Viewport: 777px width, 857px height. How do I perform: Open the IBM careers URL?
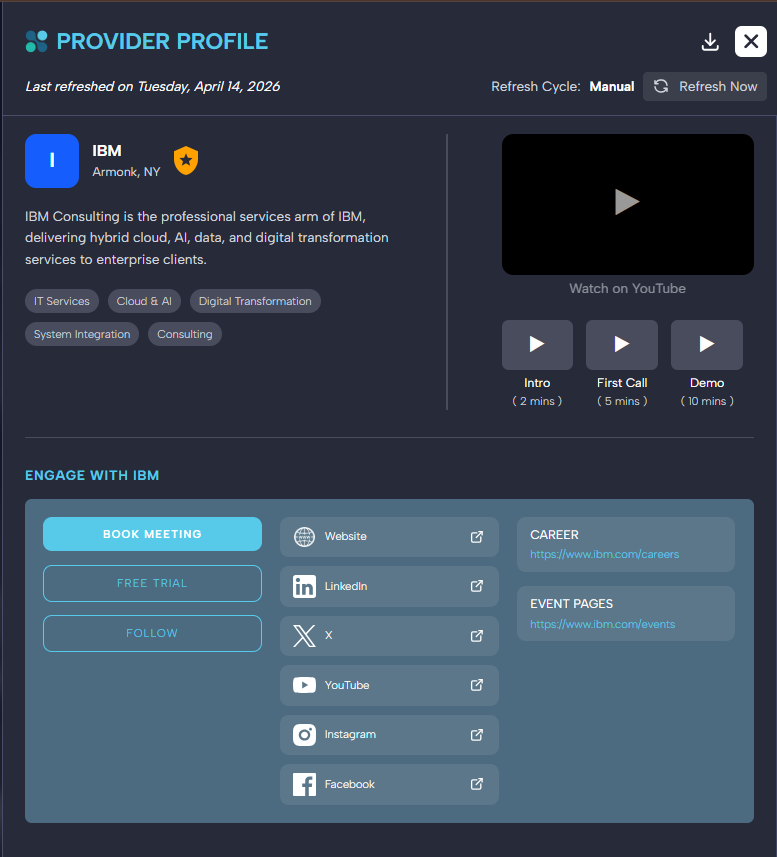point(604,554)
